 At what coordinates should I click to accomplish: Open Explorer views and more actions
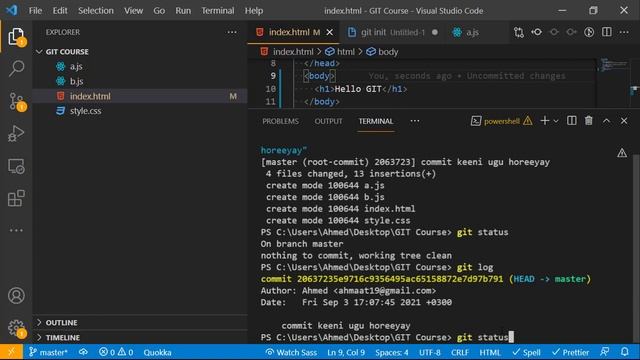[232, 32]
